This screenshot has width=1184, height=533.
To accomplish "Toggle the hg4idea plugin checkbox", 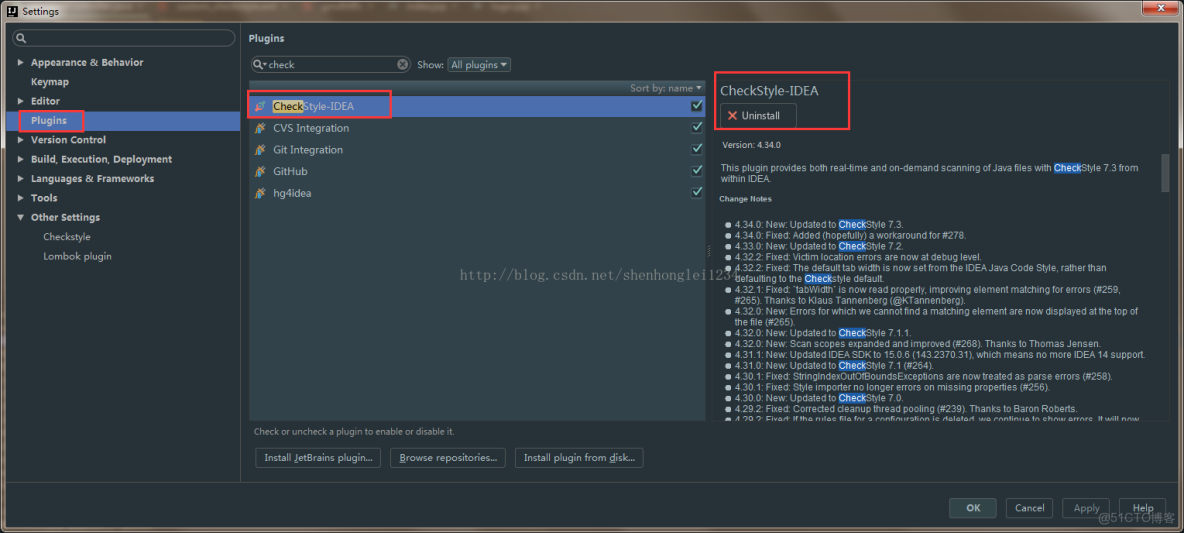I will pyautogui.click(x=697, y=193).
